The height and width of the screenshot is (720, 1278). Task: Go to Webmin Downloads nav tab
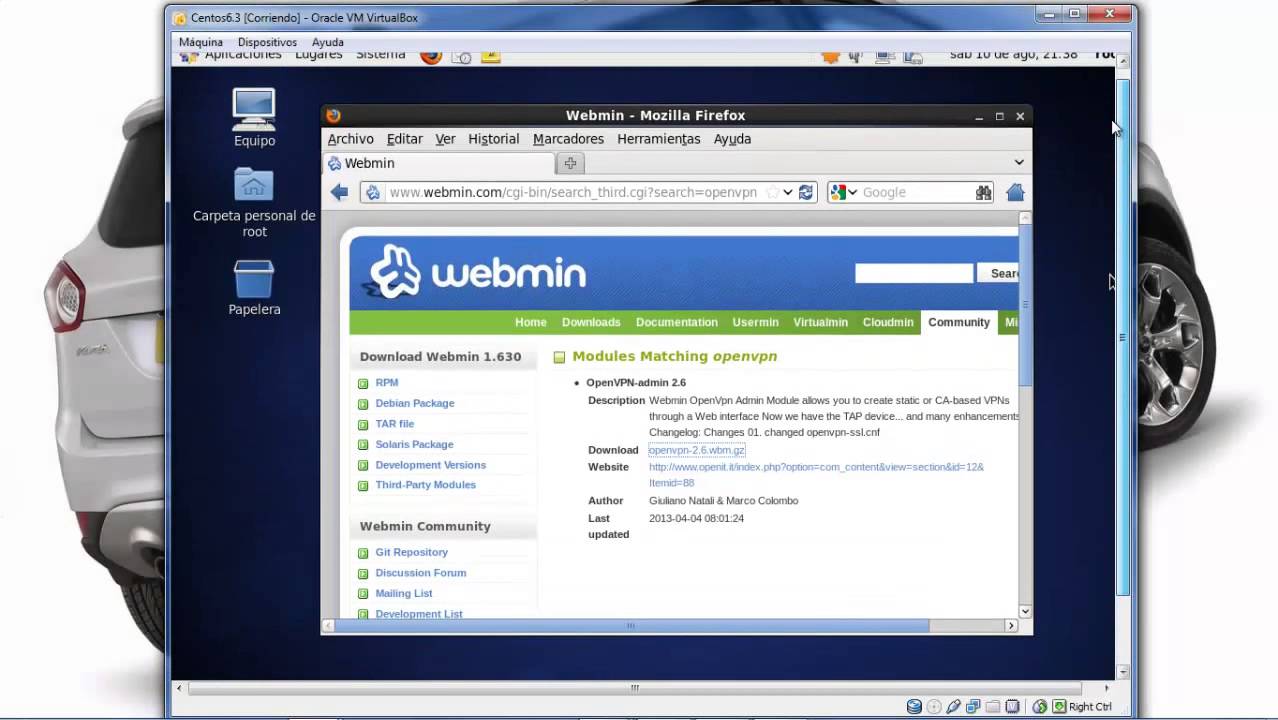coord(591,322)
